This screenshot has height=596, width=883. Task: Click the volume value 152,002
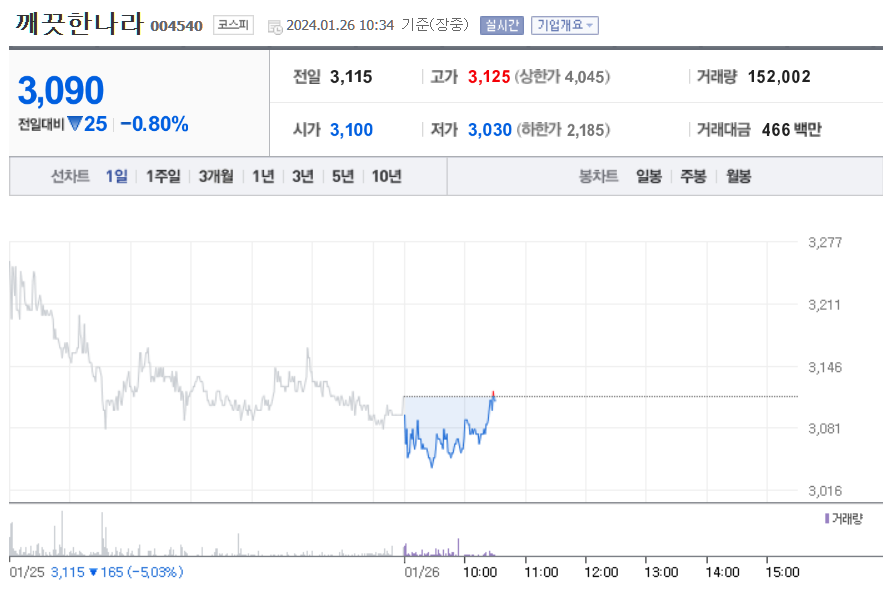[x=779, y=77]
